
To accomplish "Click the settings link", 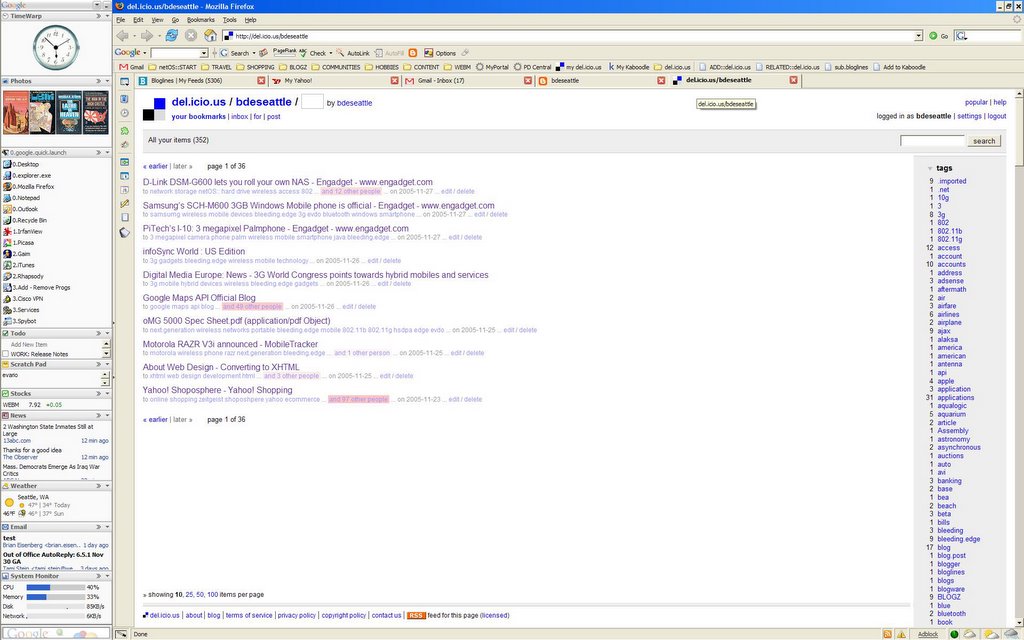I will pos(969,116).
